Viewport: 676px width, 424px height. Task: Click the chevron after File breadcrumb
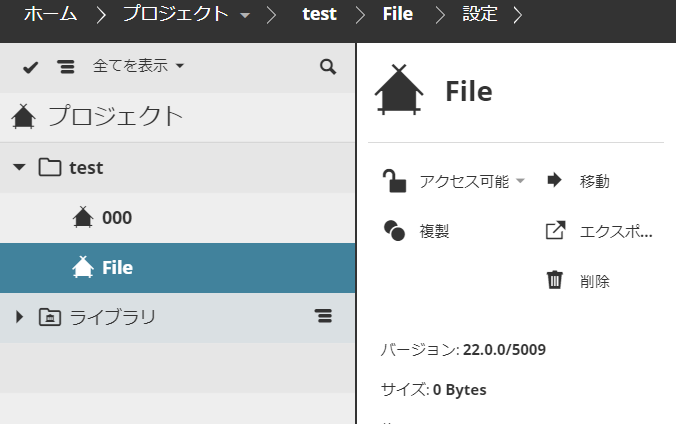pos(440,15)
